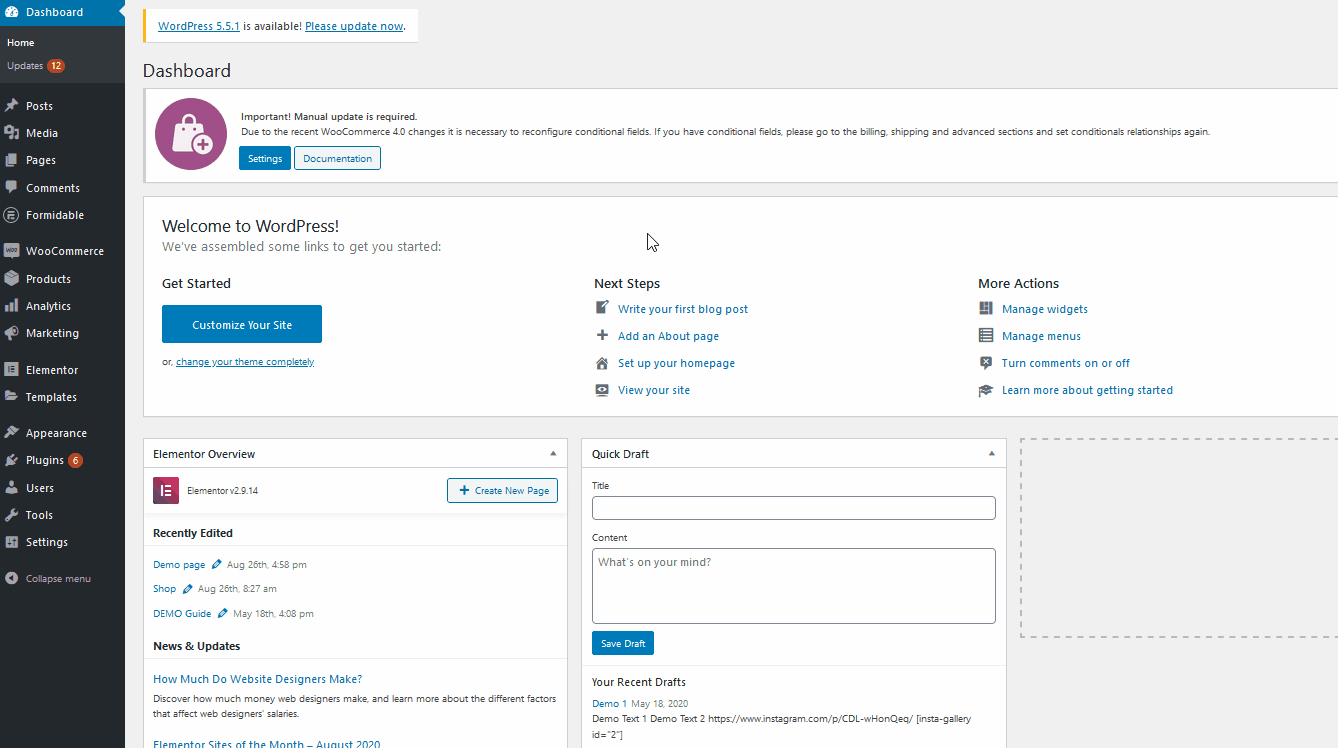
Task: Click the pencil icon beside DEMO Guide
Action: pos(223,613)
